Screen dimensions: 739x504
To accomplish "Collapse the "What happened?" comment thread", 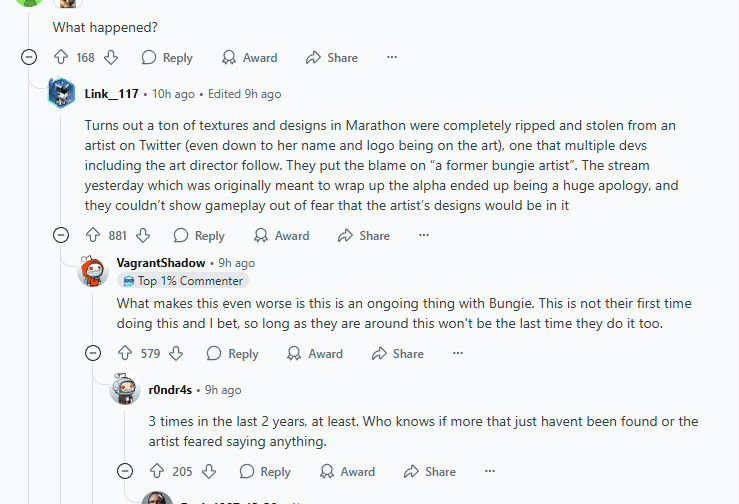I will pos(28,58).
